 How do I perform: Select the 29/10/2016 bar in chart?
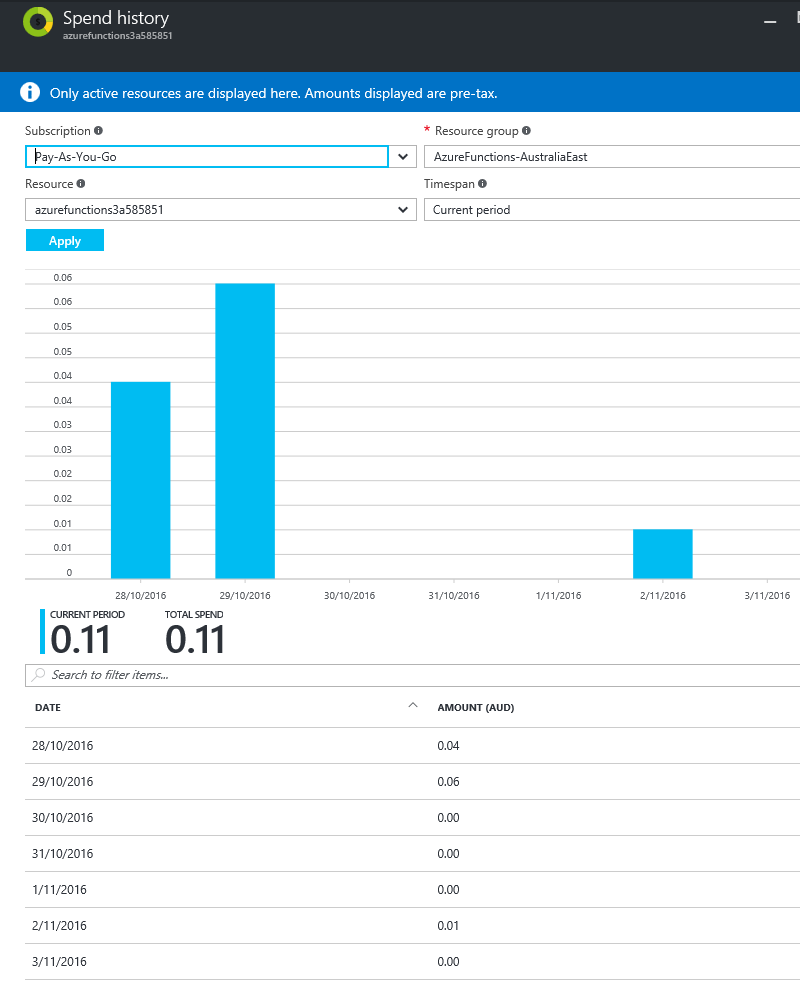(245, 430)
